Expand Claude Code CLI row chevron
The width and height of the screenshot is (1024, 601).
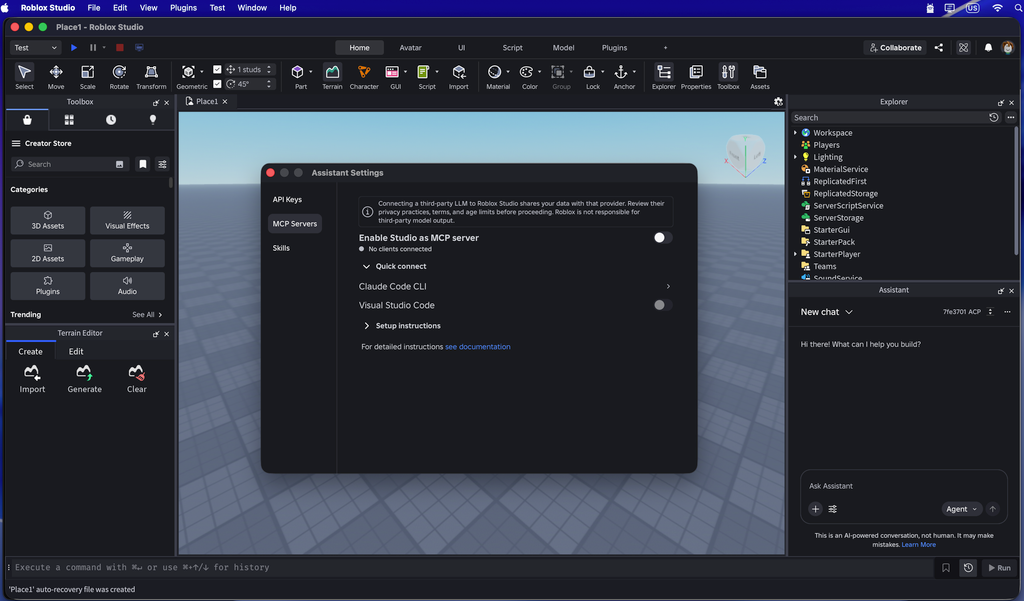tap(667, 287)
